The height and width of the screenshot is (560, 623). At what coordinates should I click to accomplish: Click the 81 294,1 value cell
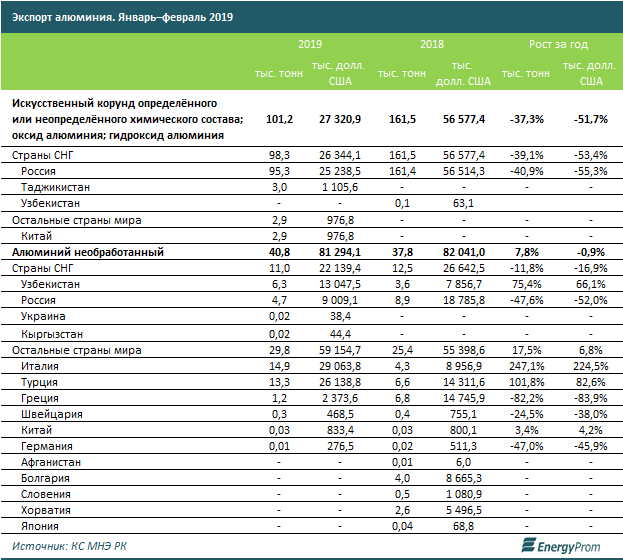click(x=338, y=253)
